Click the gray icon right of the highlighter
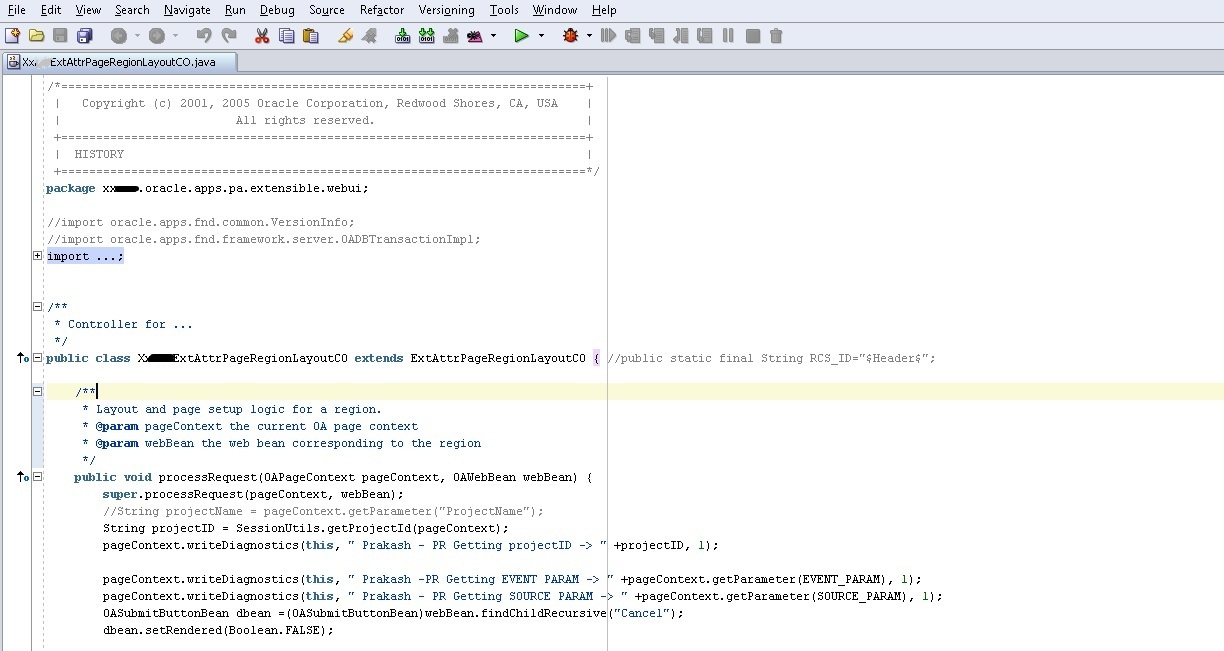The width and height of the screenshot is (1224, 651). (370, 36)
